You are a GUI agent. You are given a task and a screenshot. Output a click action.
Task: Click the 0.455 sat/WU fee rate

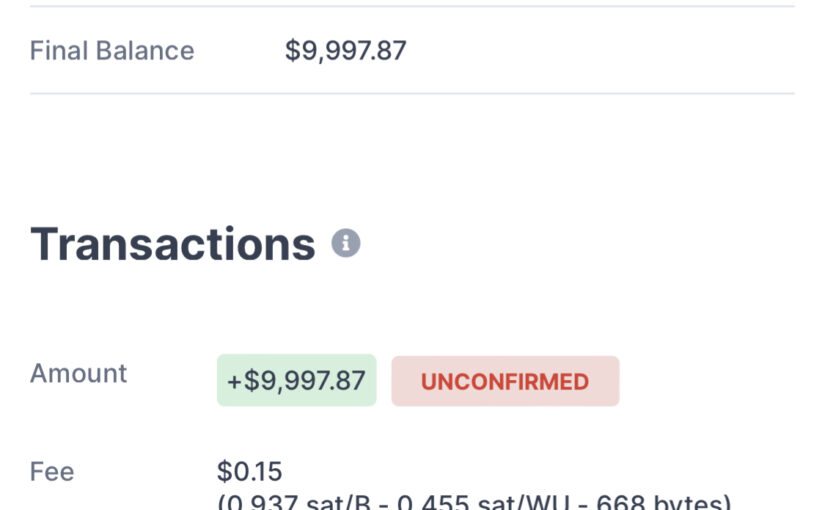pyautogui.click(x=480, y=502)
